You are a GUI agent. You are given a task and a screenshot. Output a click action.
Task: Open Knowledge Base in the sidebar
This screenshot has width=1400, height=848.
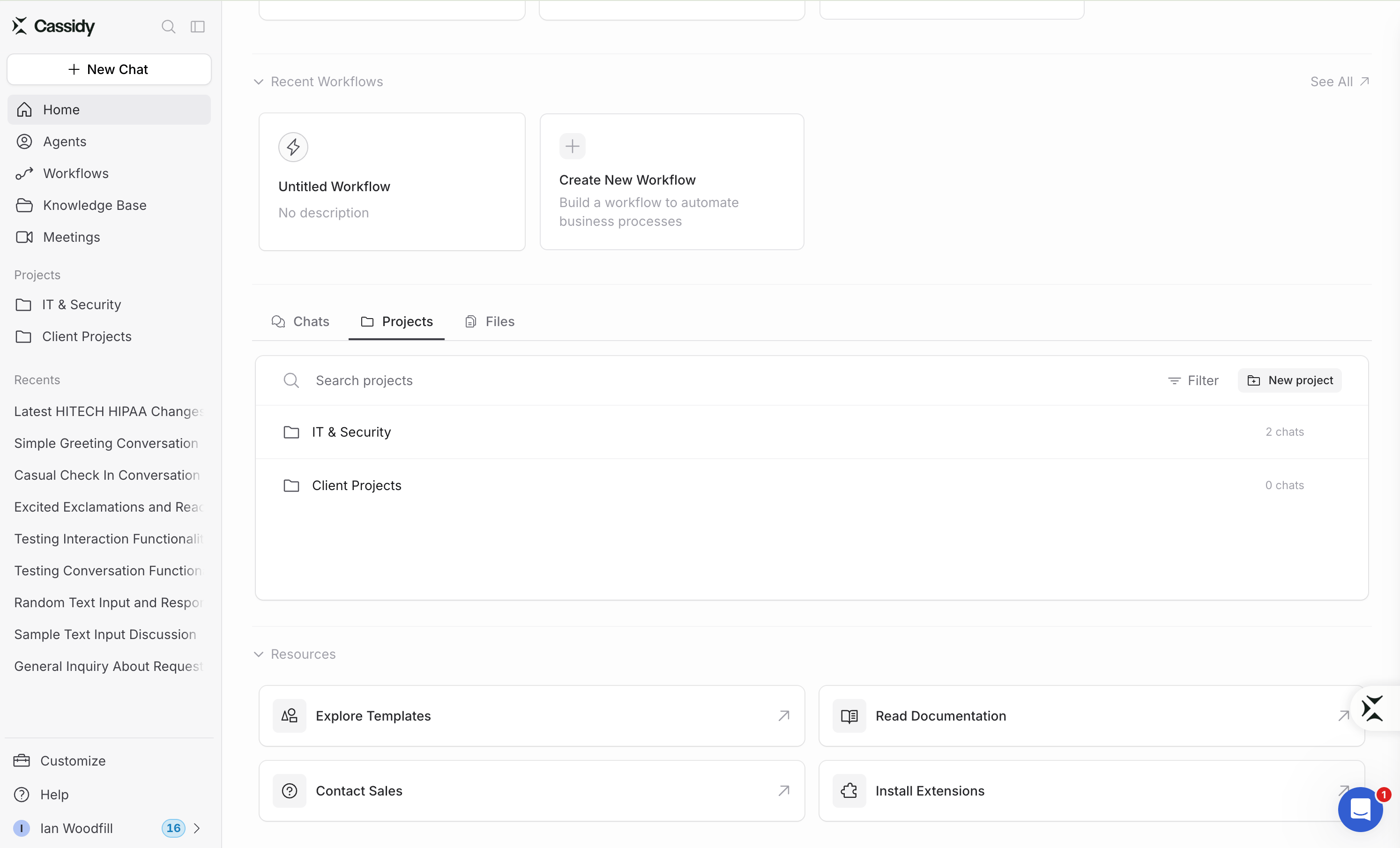[109, 205]
